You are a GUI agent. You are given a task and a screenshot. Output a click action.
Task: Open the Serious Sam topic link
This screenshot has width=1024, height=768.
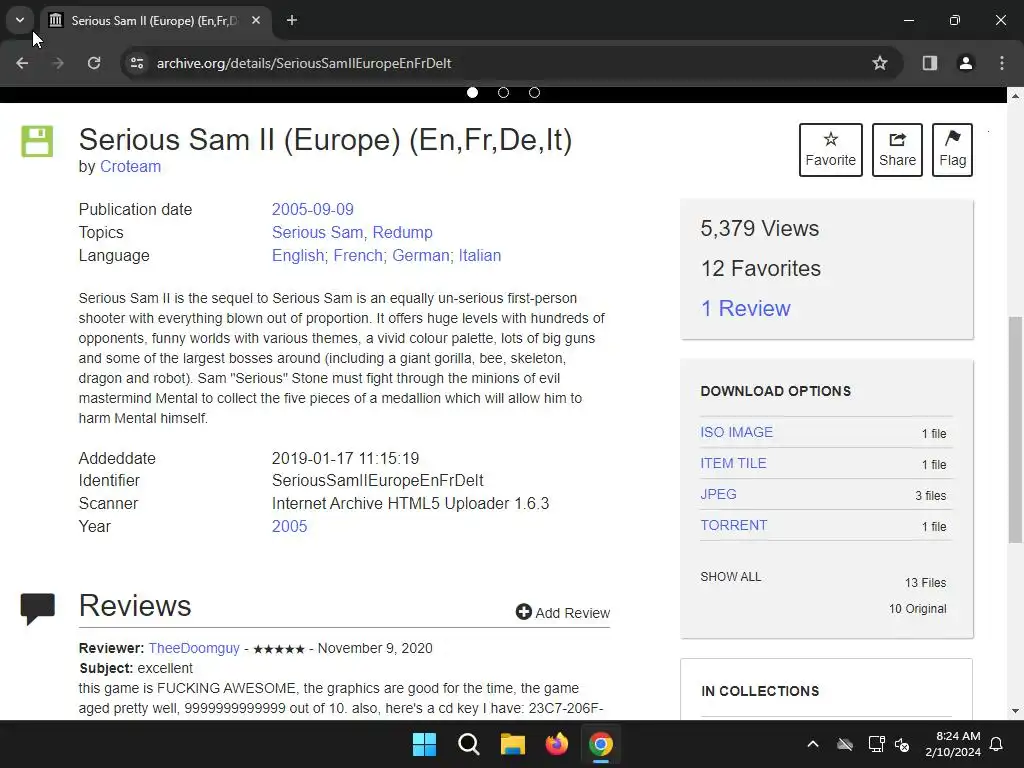pos(317,232)
